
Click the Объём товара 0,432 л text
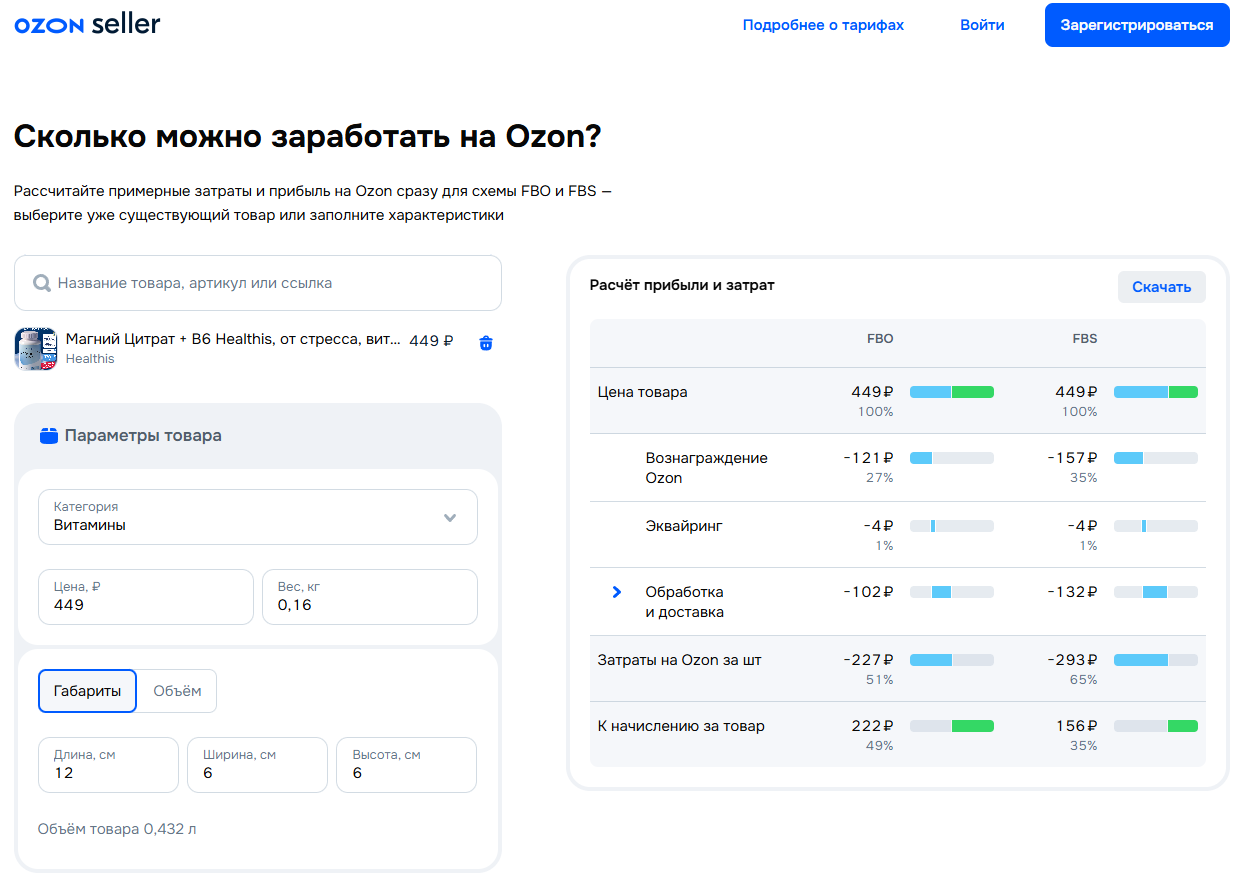117,829
